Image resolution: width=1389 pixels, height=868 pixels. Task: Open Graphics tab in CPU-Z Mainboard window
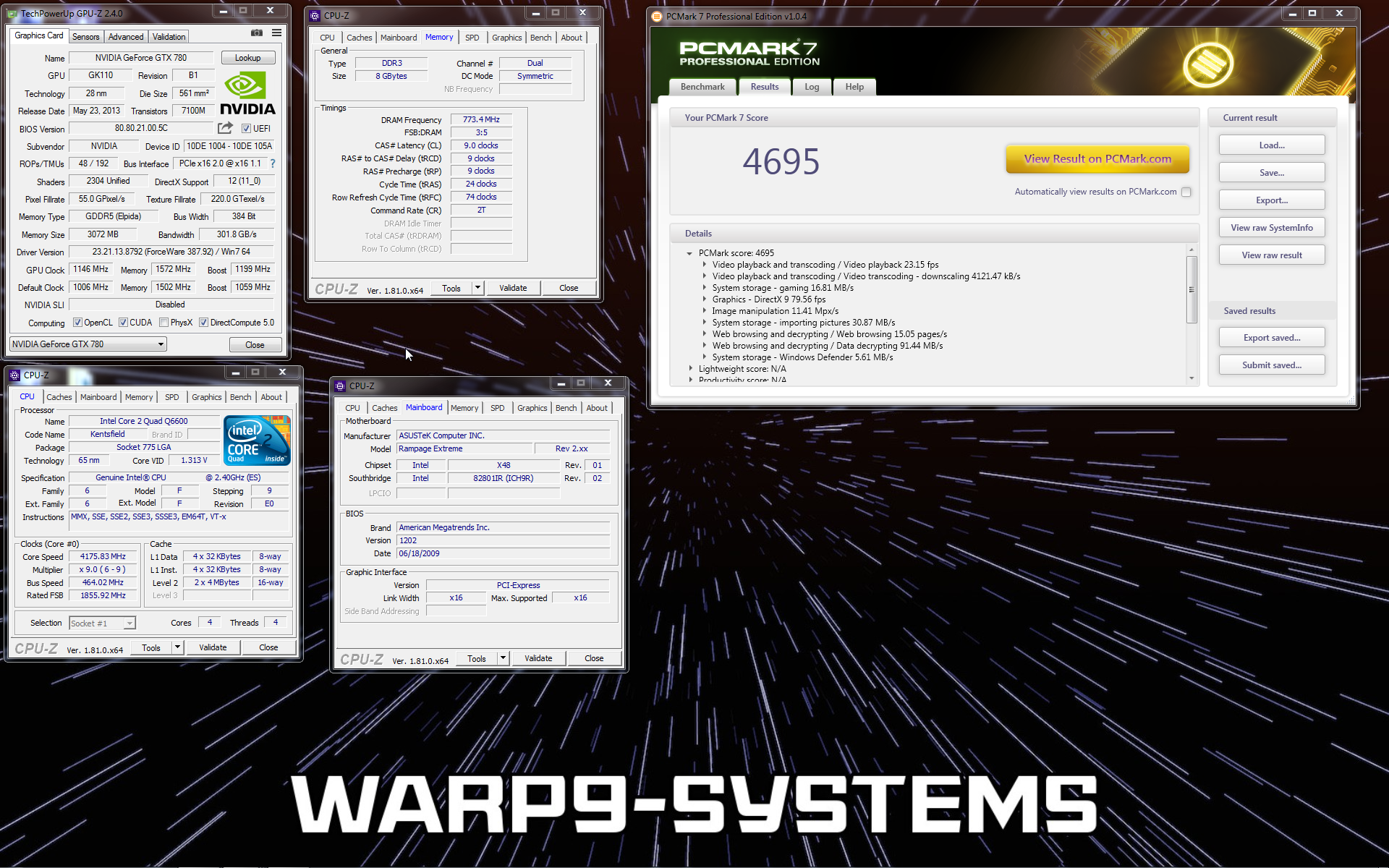pos(532,408)
